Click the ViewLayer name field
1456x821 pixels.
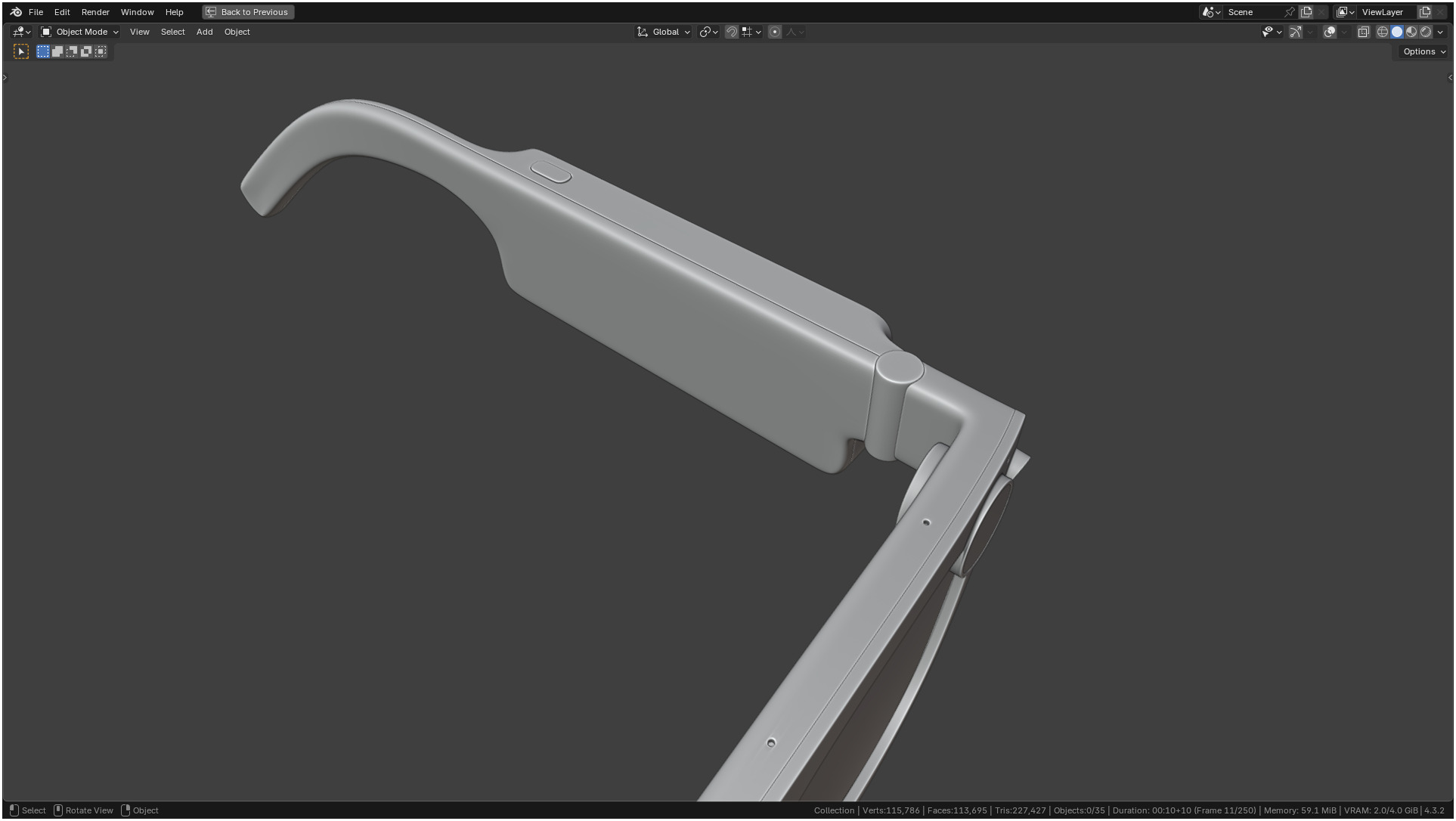click(x=1387, y=12)
